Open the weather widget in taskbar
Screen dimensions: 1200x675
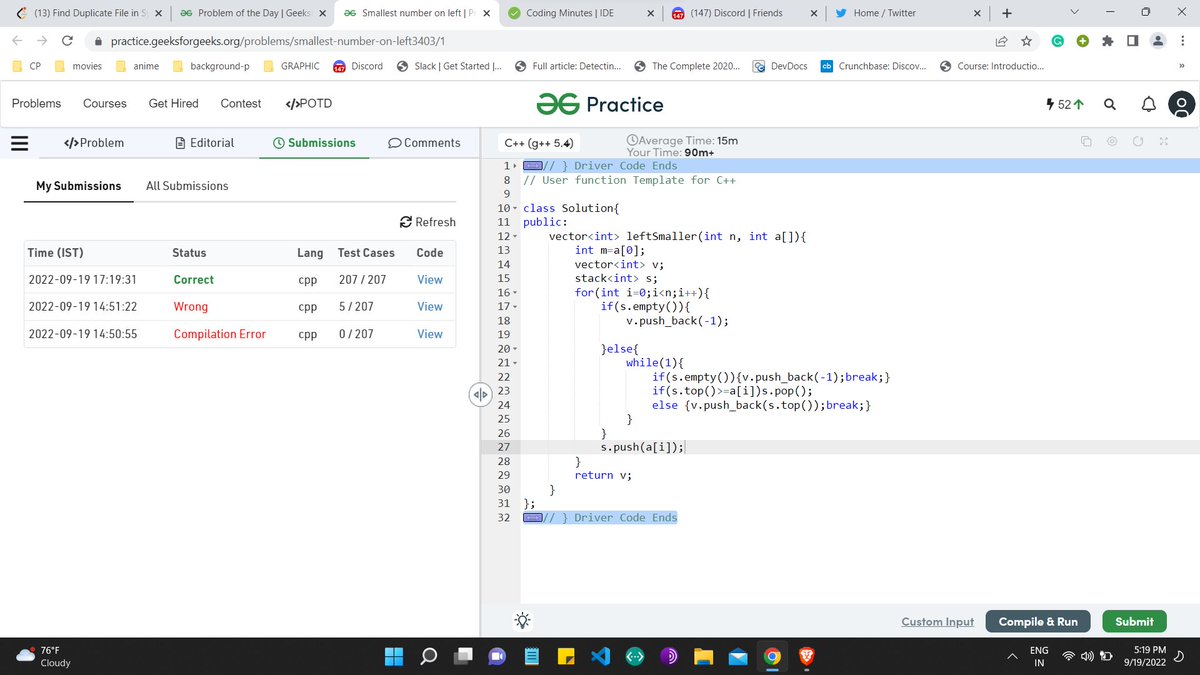click(44, 657)
